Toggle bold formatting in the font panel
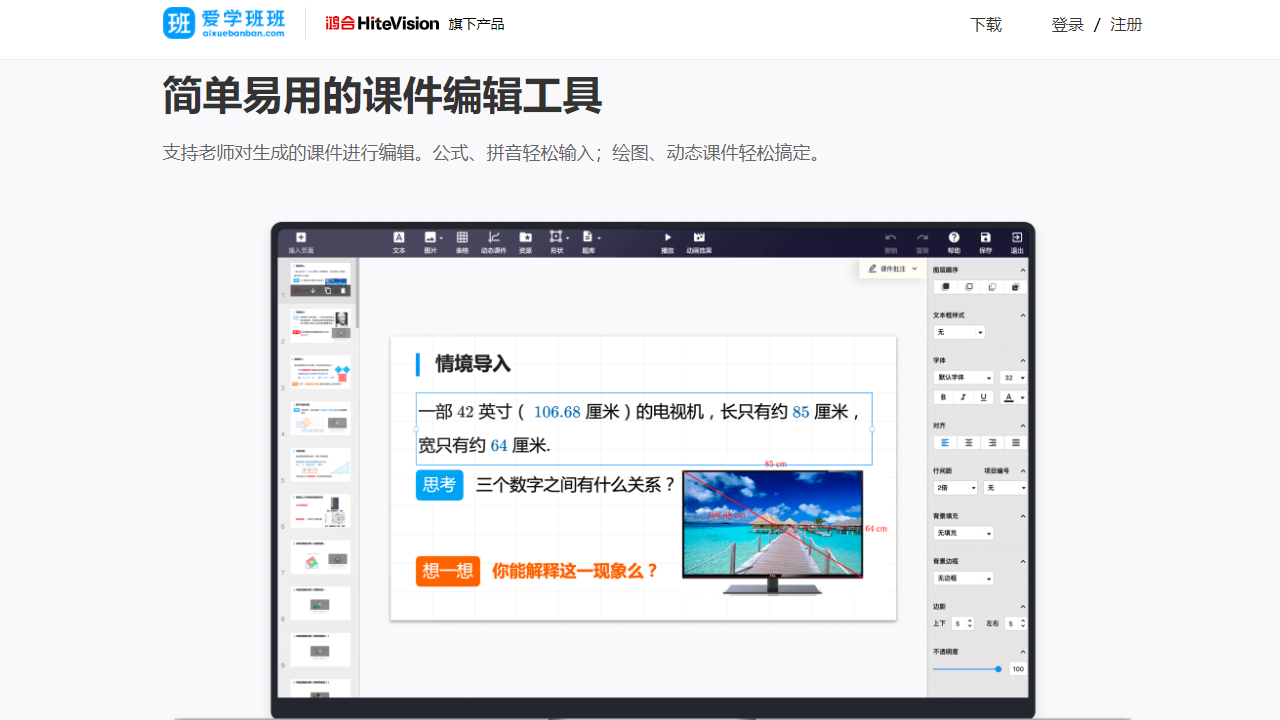The height and width of the screenshot is (720, 1280). coord(943,397)
